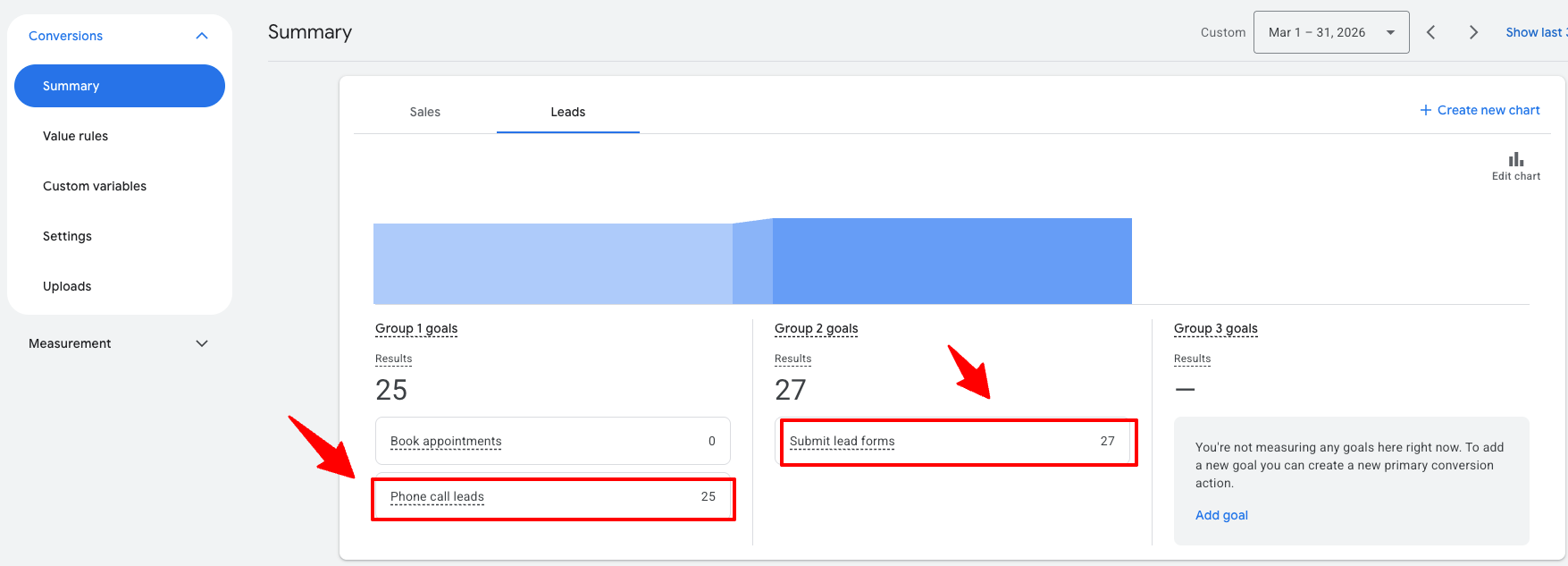The width and height of the screenshot is (1568, 566).
Task: Click the Create new chart link
Action: point(1488,110)
